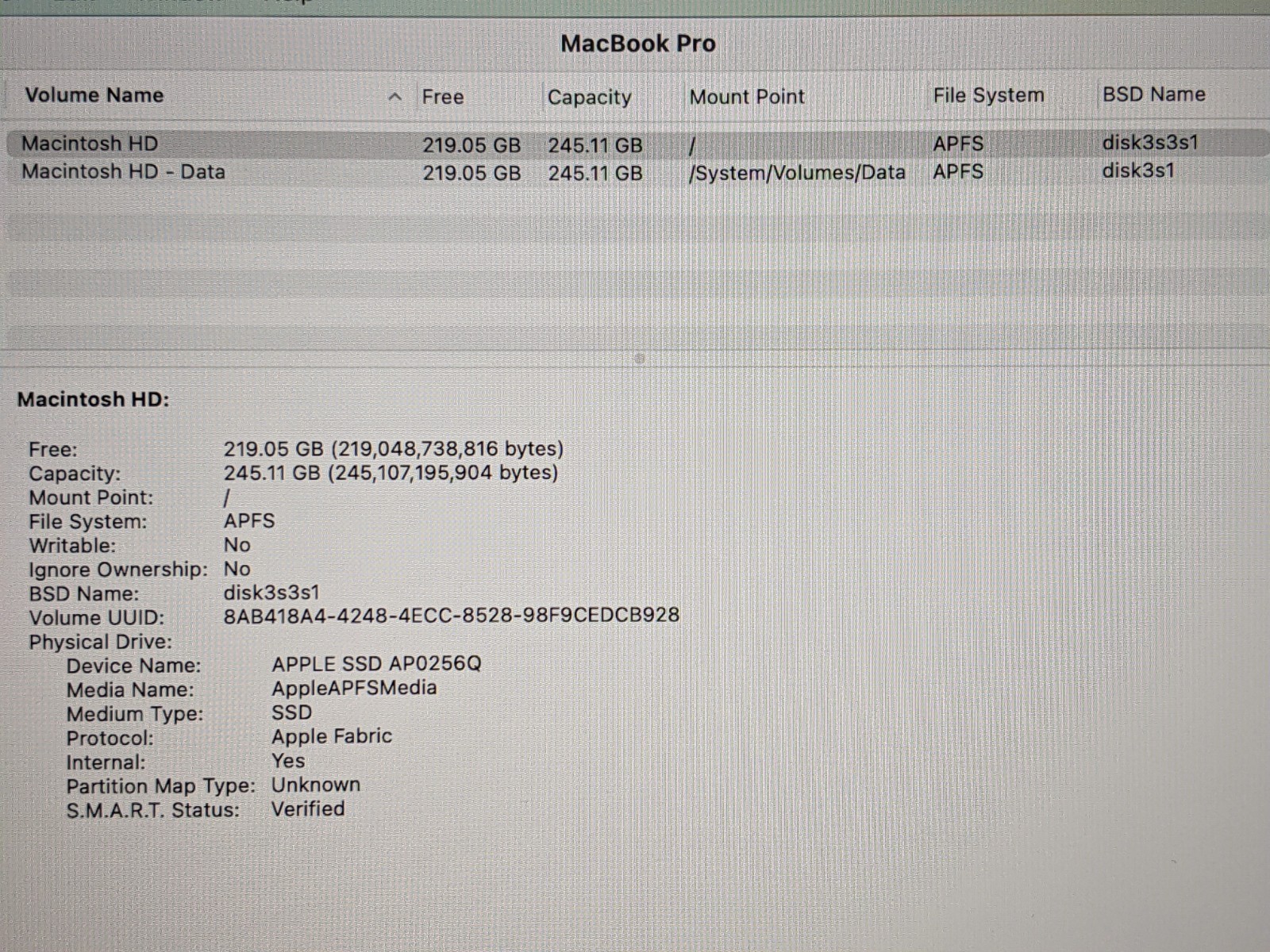Viewport: 1270px width, 952px height.
Task: Click the disk3s1 BSD name cell
Action: click(x=1137, y=171)
